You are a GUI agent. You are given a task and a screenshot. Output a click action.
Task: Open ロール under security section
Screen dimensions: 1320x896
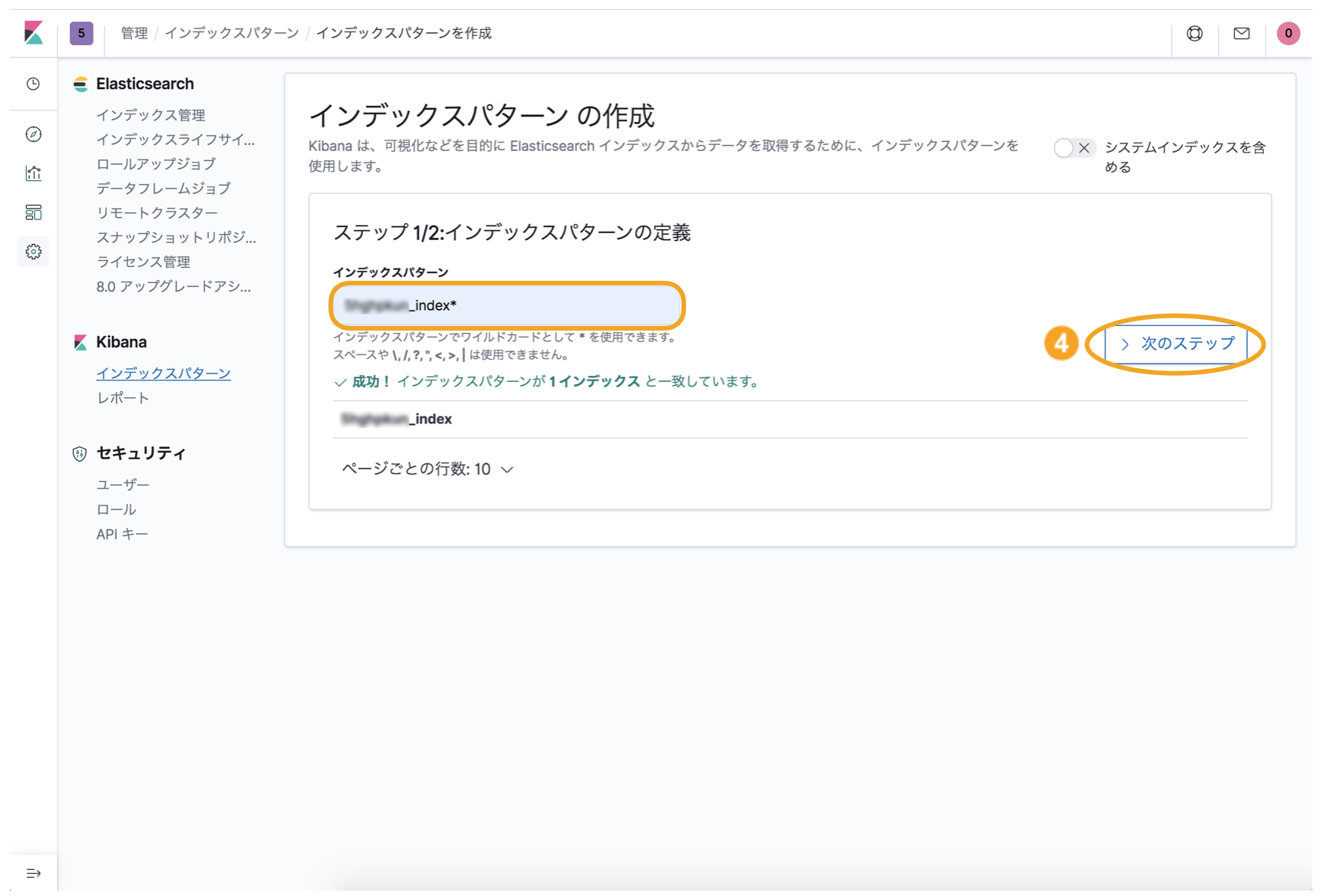[x=116, y=509]
